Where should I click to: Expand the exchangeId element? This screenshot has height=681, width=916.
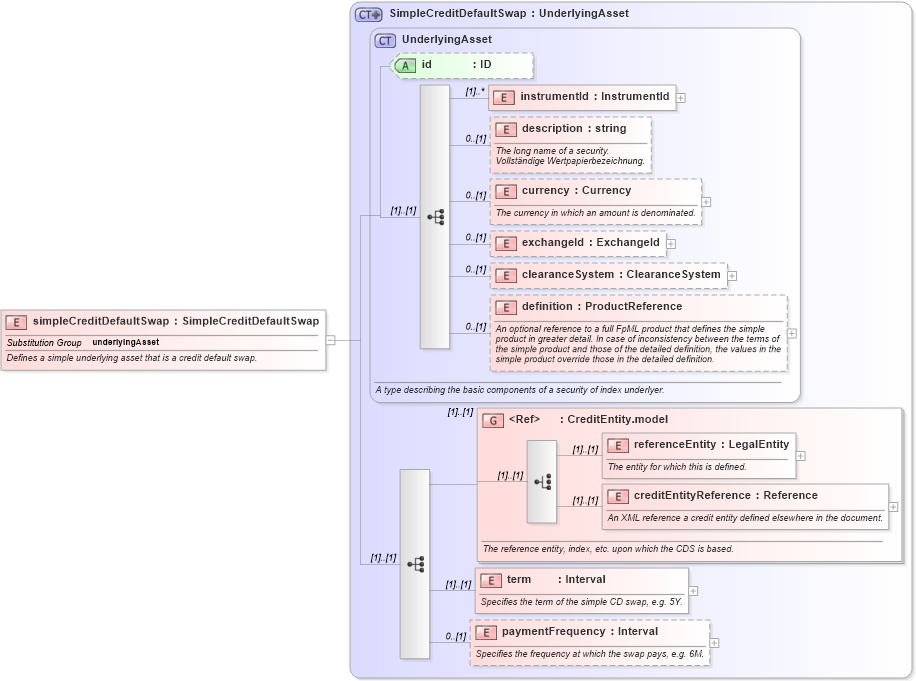click(x=671, y=244)
